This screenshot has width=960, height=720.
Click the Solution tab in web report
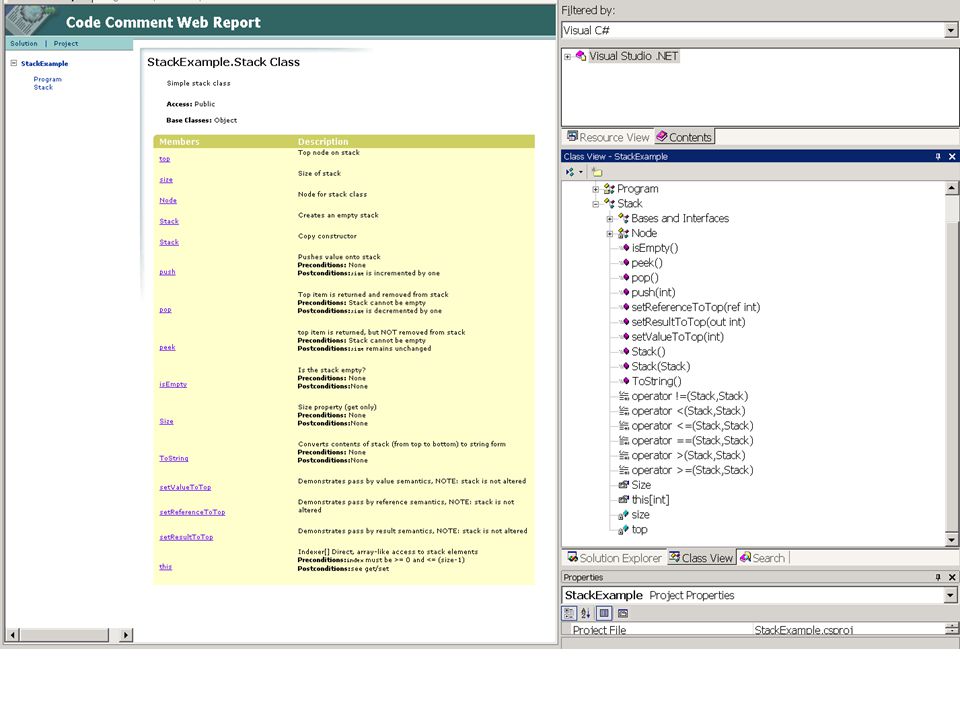[x=24, y=43]
